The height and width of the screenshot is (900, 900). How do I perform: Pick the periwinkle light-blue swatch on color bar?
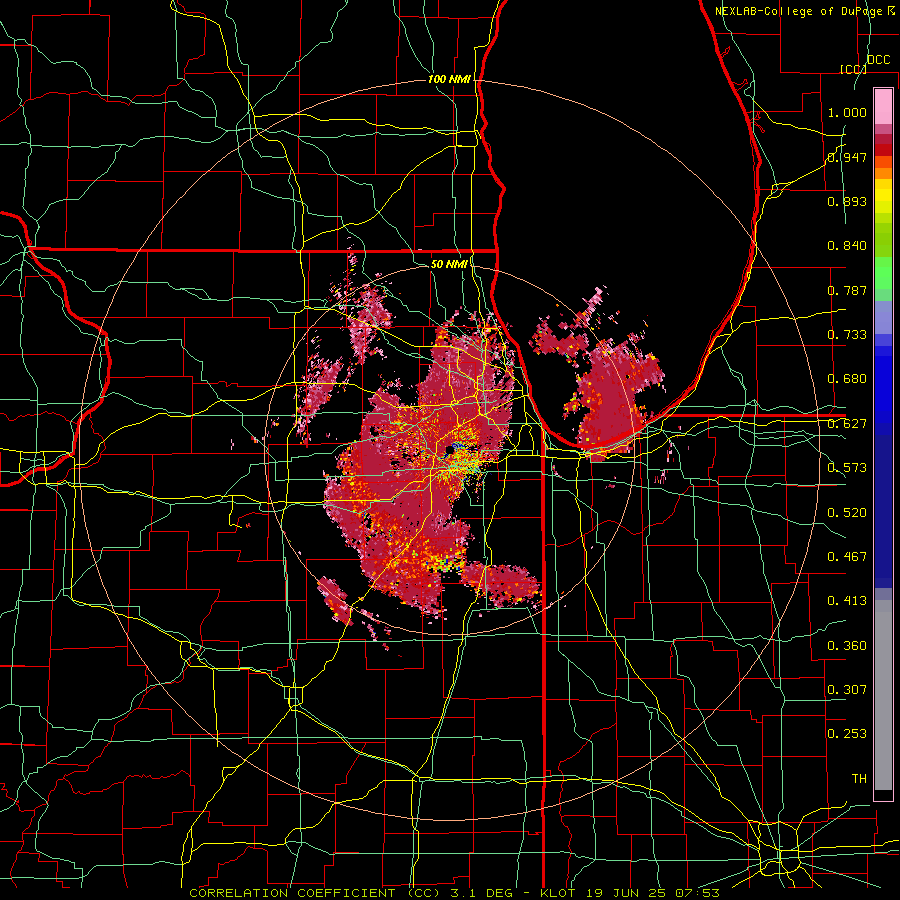pyautogui.click(x=883, y=317)
